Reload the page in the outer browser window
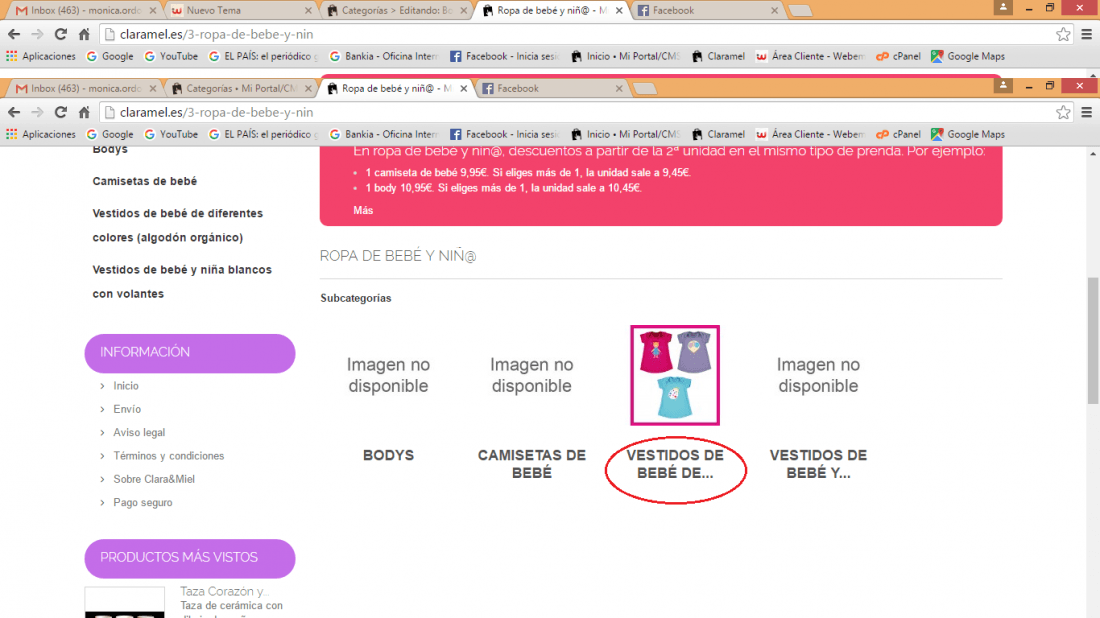The image size is (1100, 618). click(x=61, y=34)
